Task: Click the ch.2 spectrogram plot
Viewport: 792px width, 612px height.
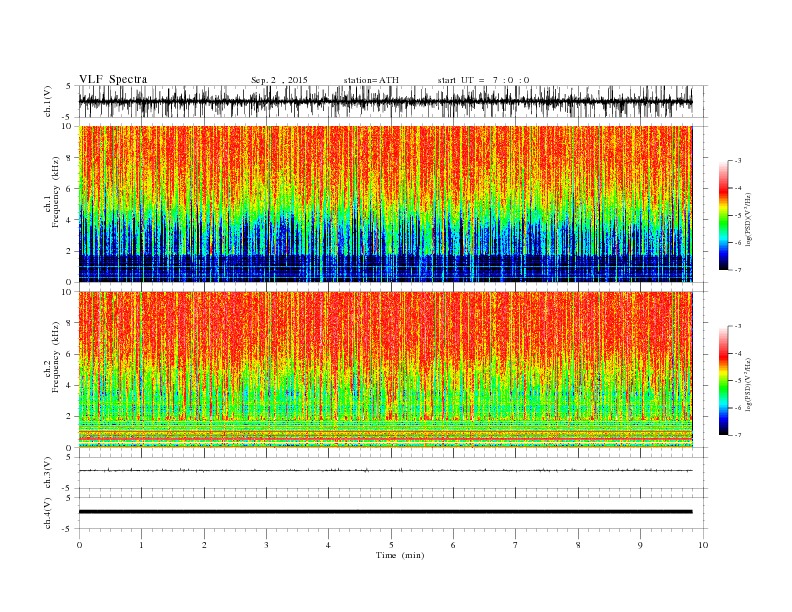Action: click(x=386, y=369)
